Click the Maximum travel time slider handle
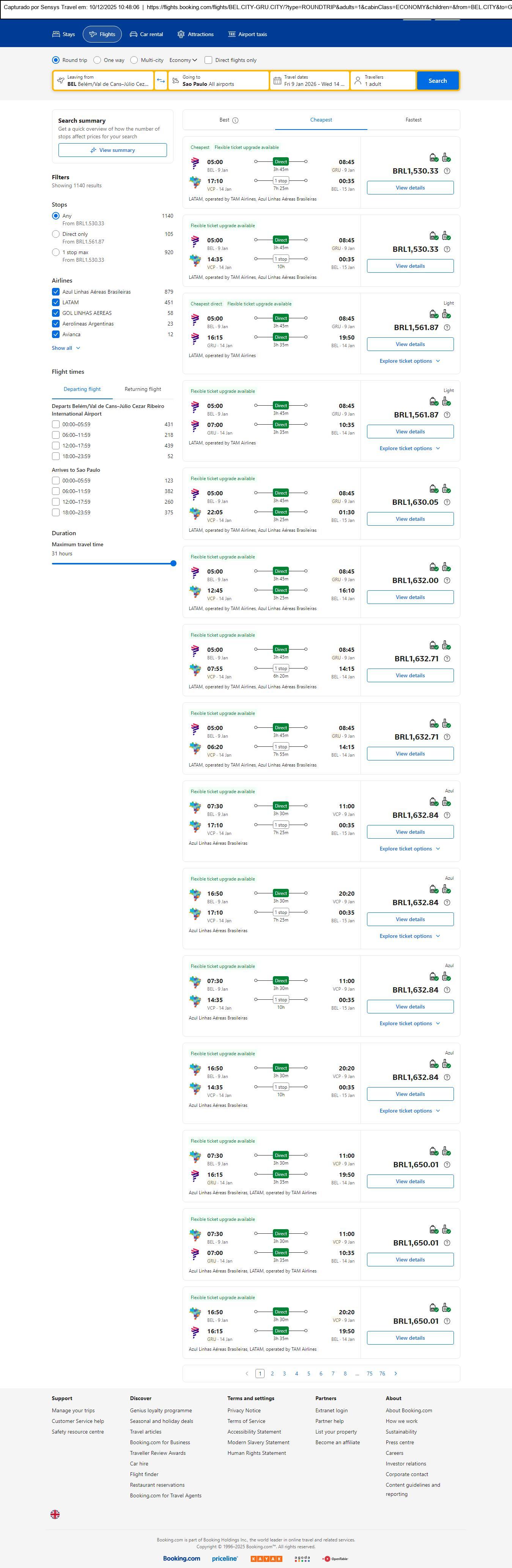Screen dimensions: 512x1568 (x=173, y=564)
